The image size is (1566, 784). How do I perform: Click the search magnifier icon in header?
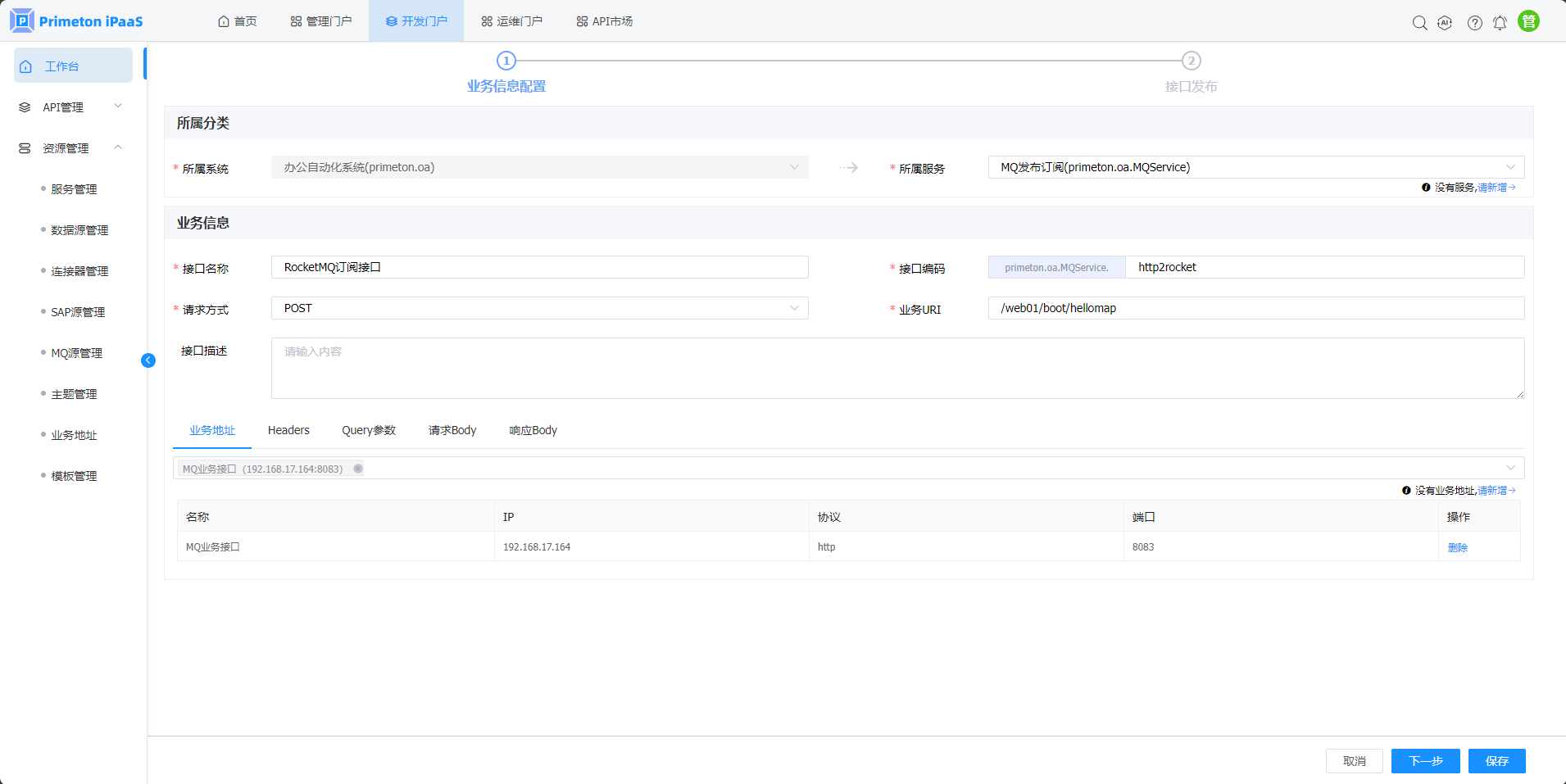pos(1419,23)
